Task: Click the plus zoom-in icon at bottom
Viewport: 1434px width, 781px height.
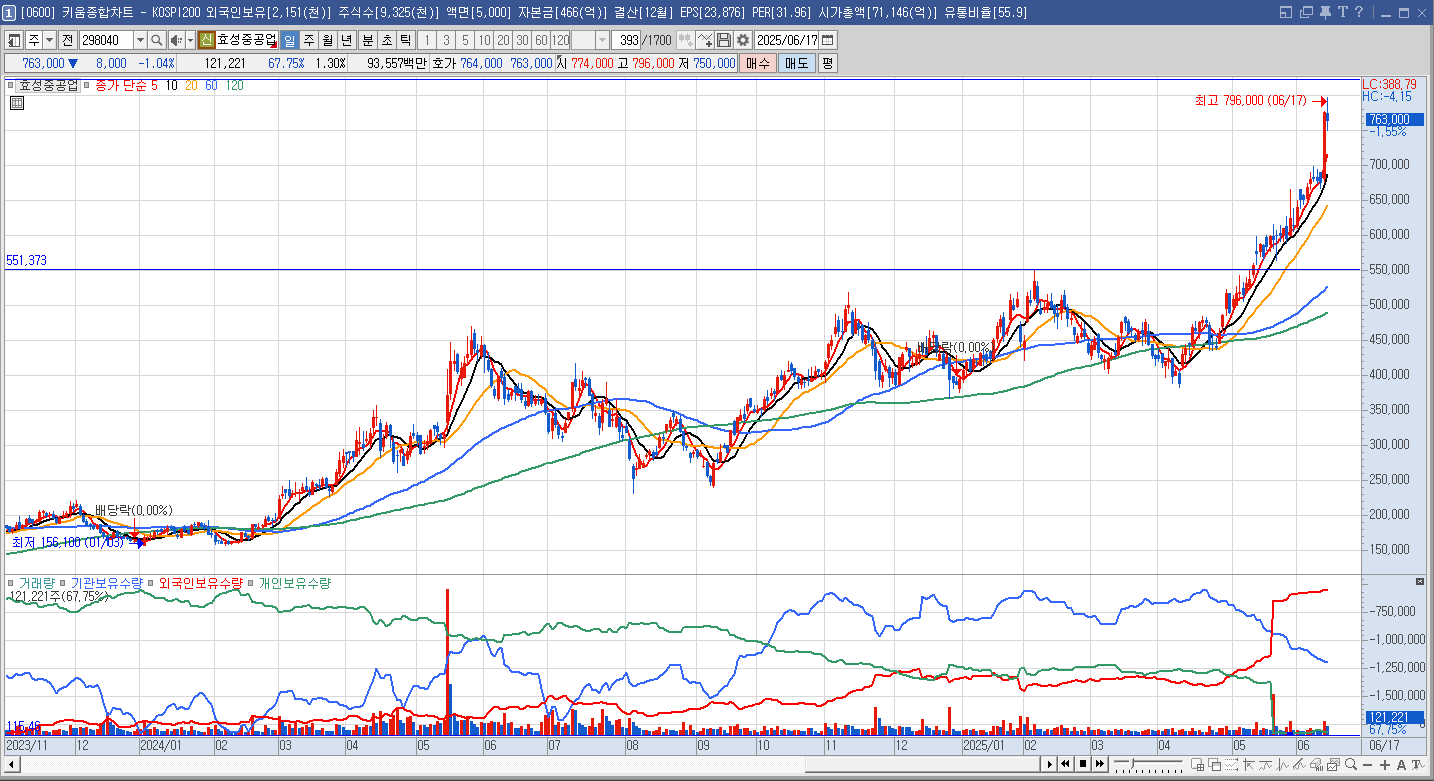Action: point(1385,765)
